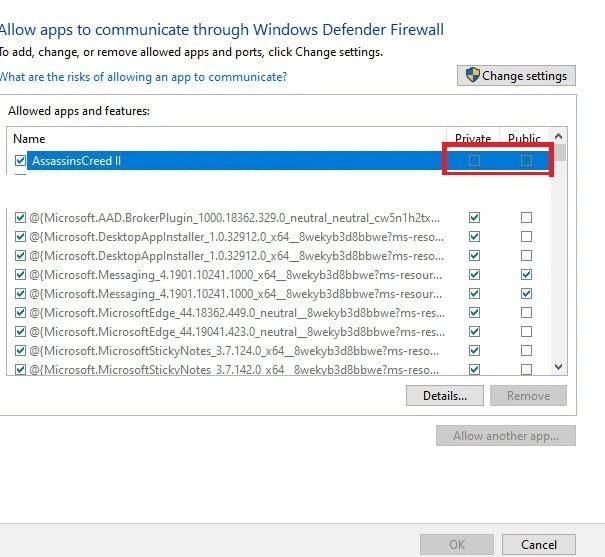Enable Private checkbox for AssassinsCreed II
Image resolution: width=605 pixels, height=557 pixels.
(475, 161)
